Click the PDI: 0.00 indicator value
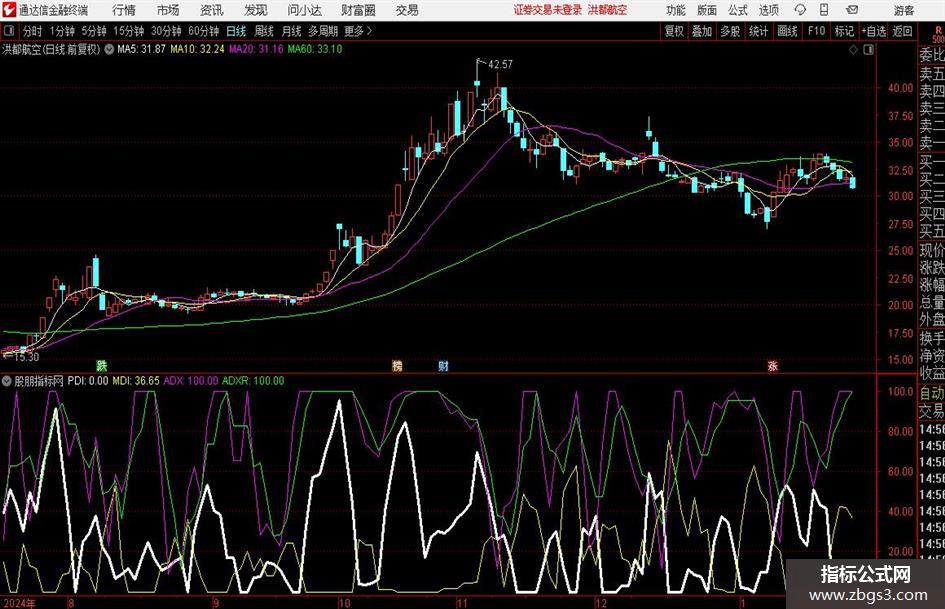 click(x=87, y=381)
